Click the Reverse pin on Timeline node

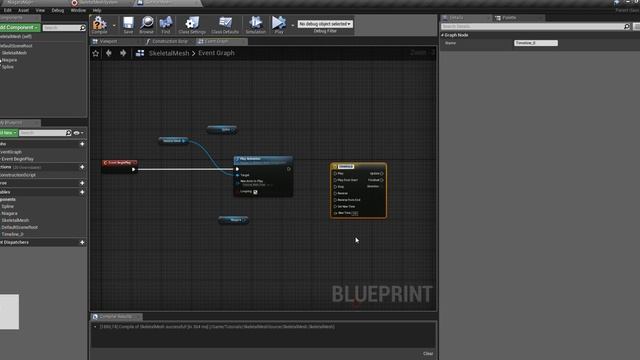pos(335,193)
